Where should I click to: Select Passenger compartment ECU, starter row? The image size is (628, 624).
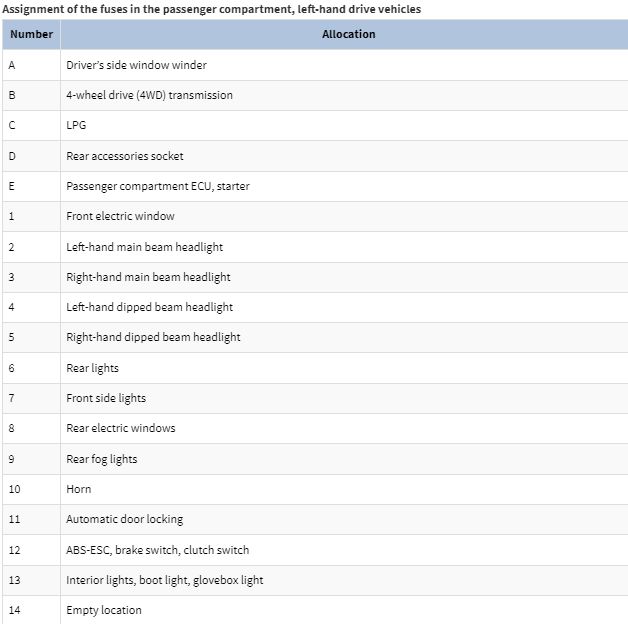(158, 186)
